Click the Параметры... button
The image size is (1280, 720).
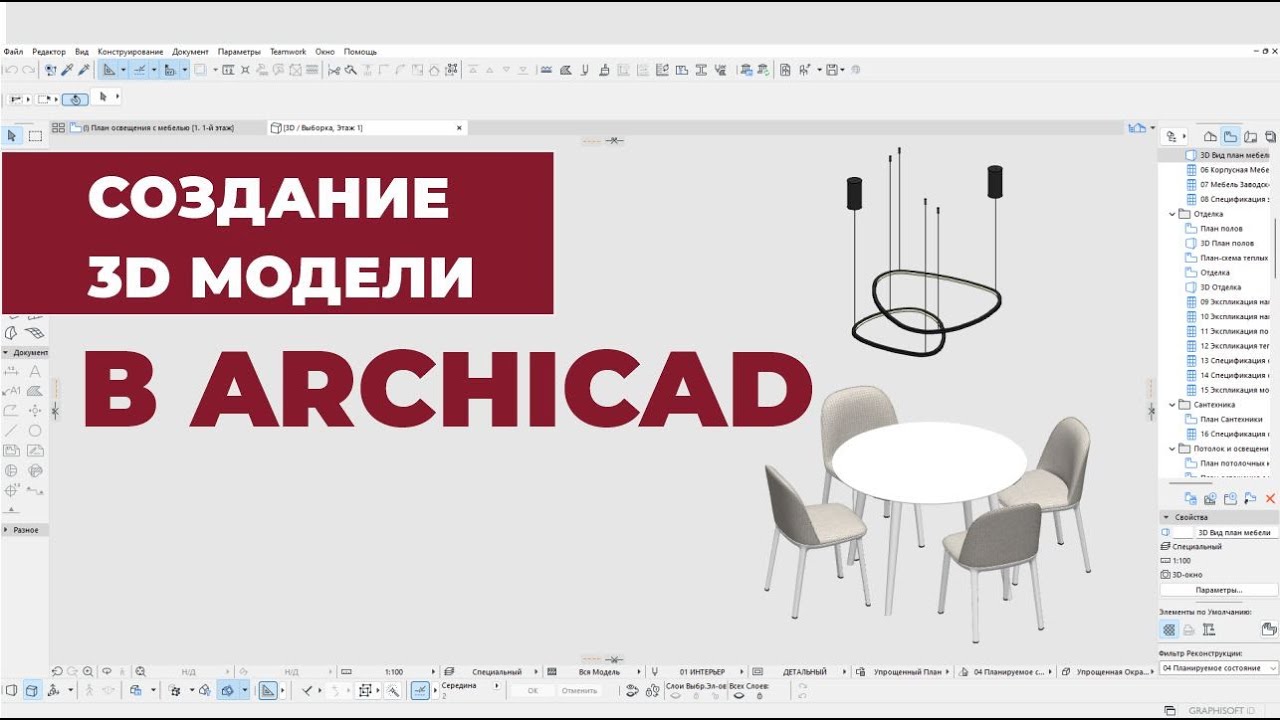1219,590
